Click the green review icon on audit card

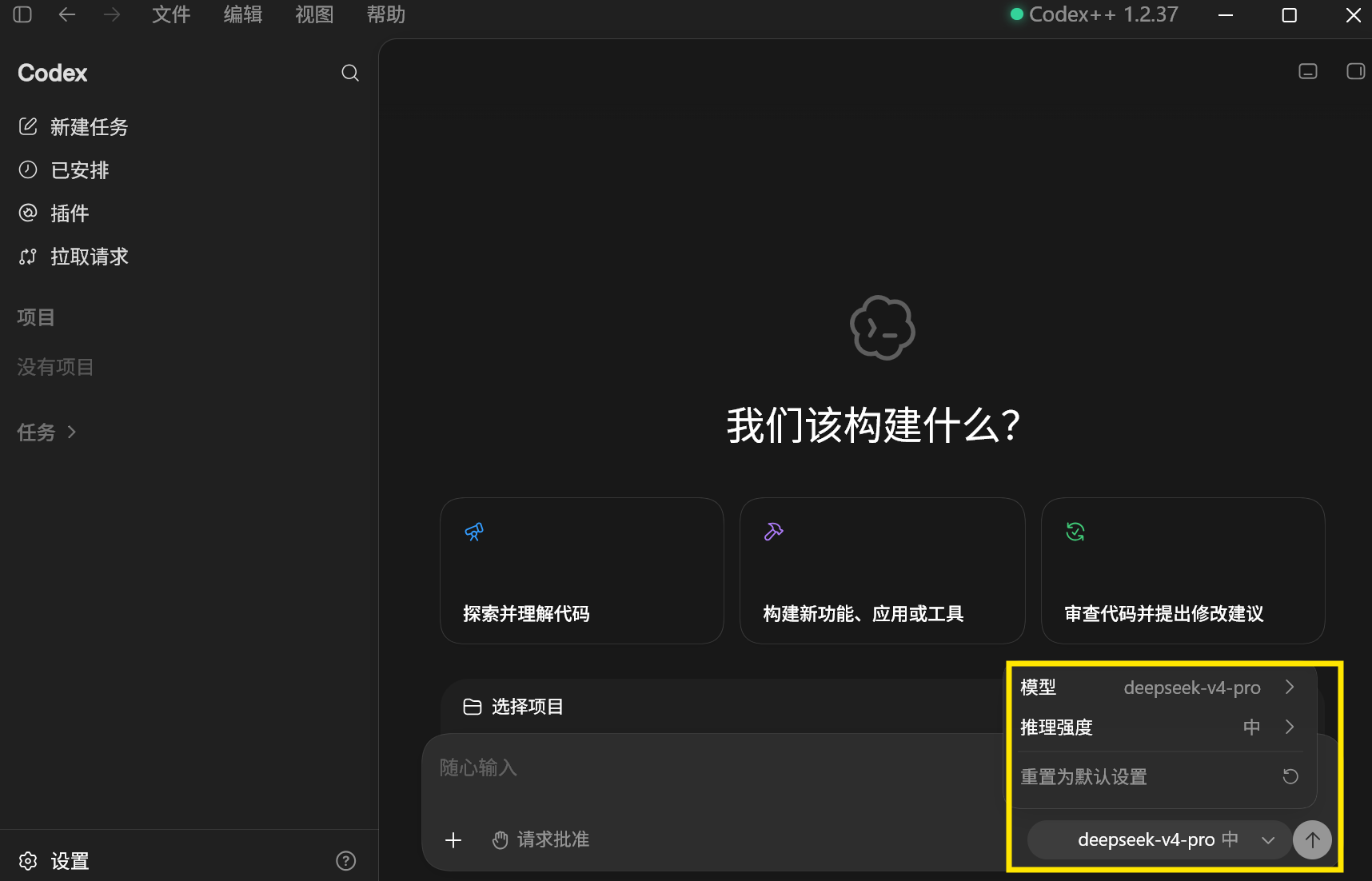pyautogui.click(x=1075, y=532)
